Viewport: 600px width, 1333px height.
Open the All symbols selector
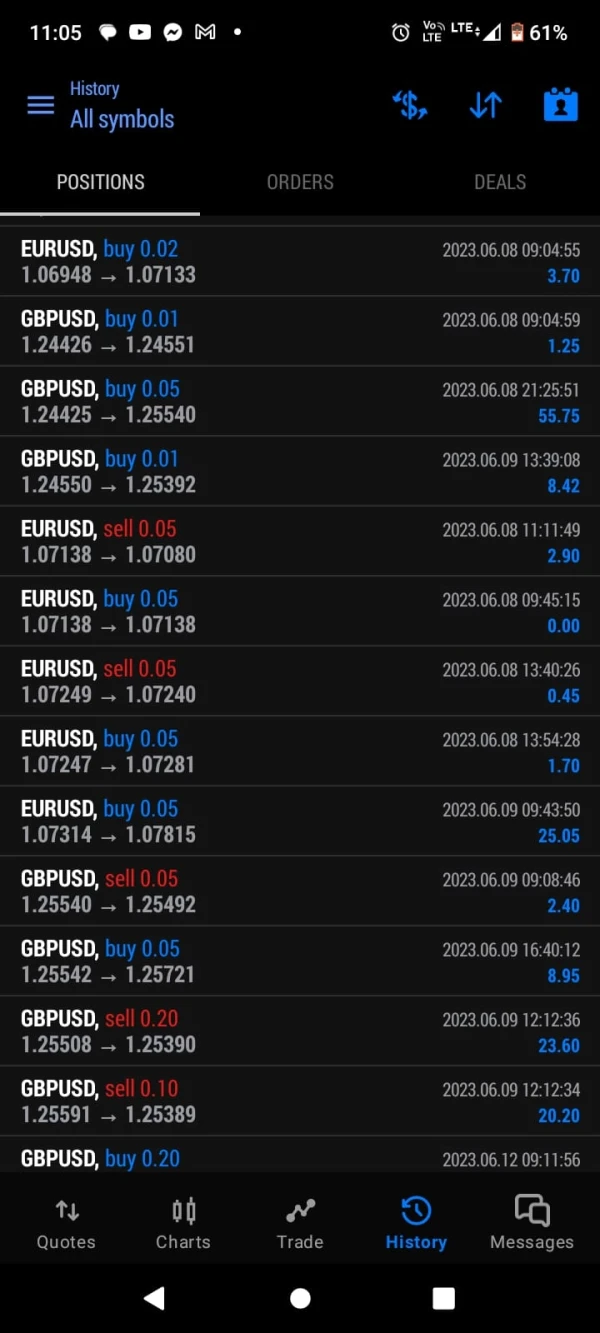coord(122,119)
